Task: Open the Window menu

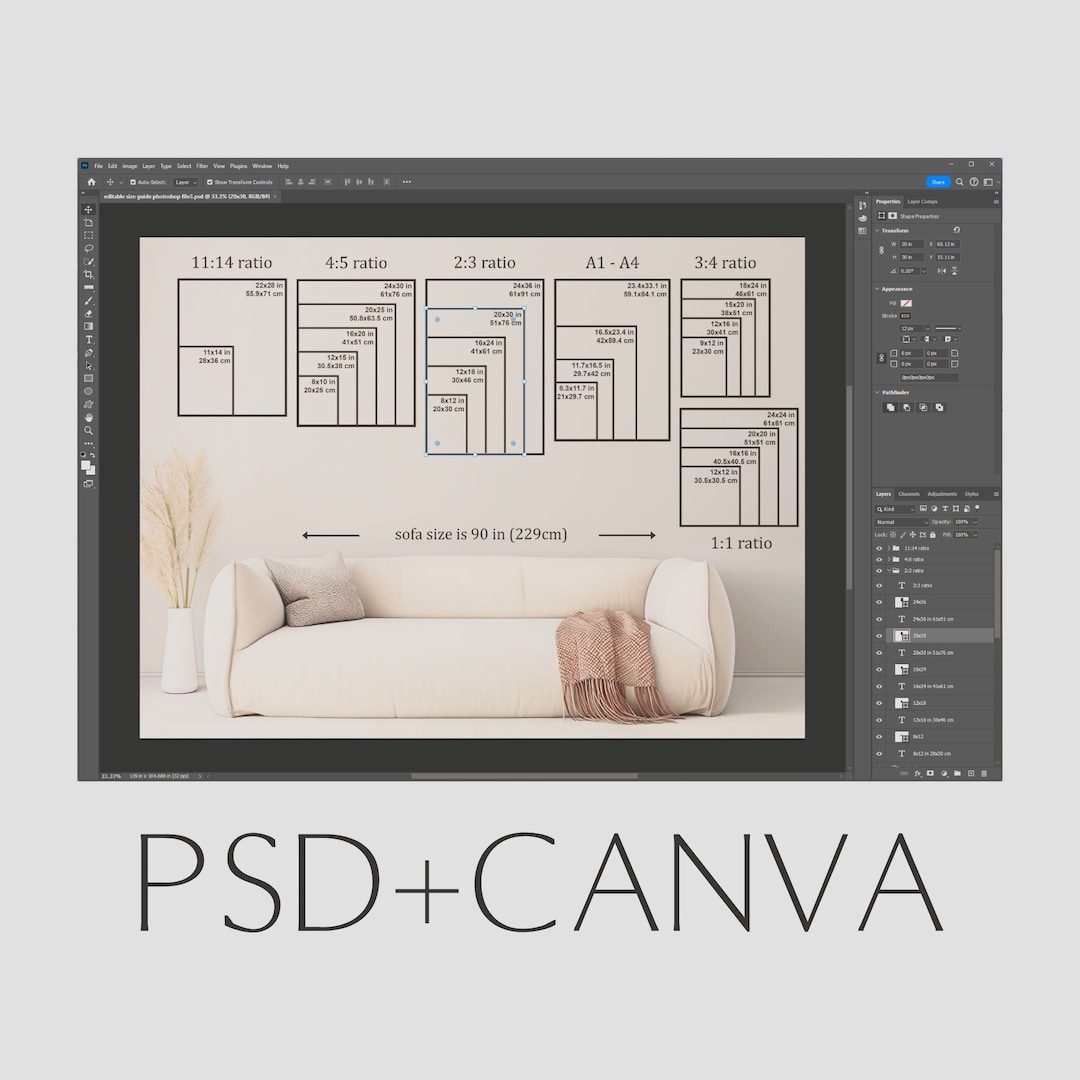Action: pyautogui.click(x=262, y=166)
